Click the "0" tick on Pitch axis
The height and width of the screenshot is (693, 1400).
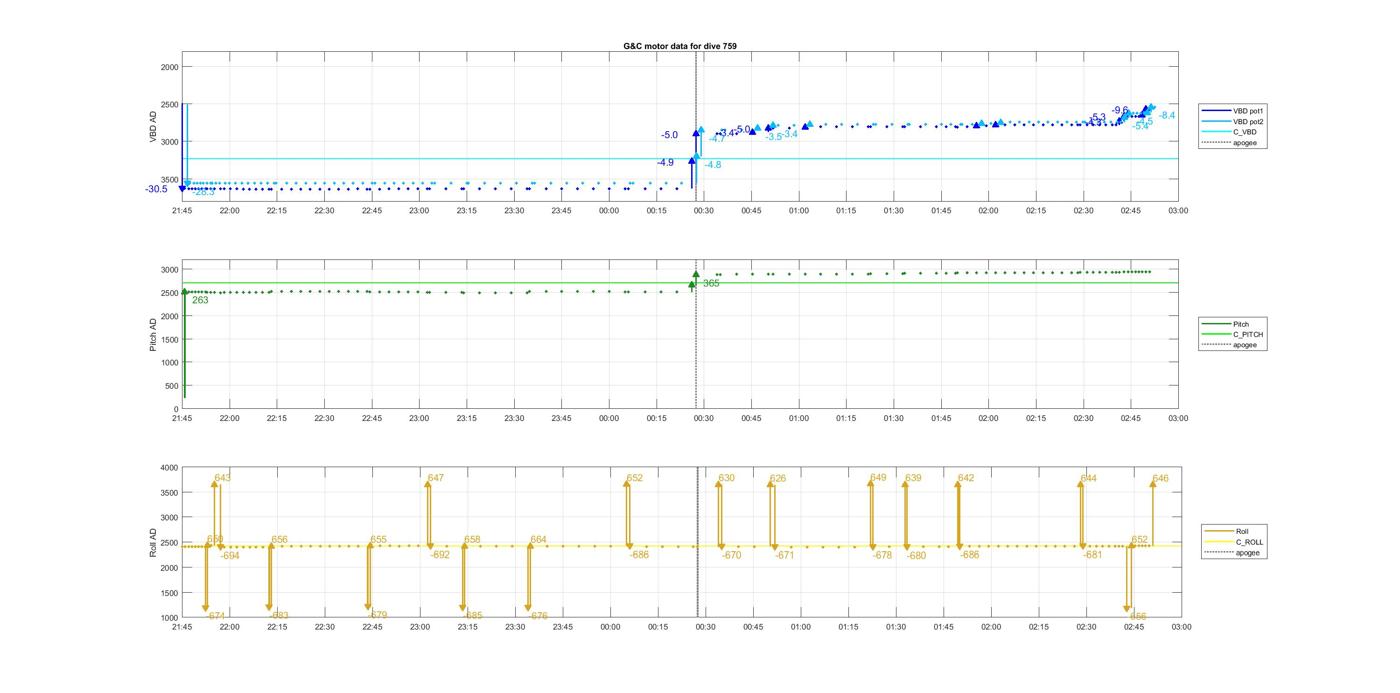pos(175,409)
